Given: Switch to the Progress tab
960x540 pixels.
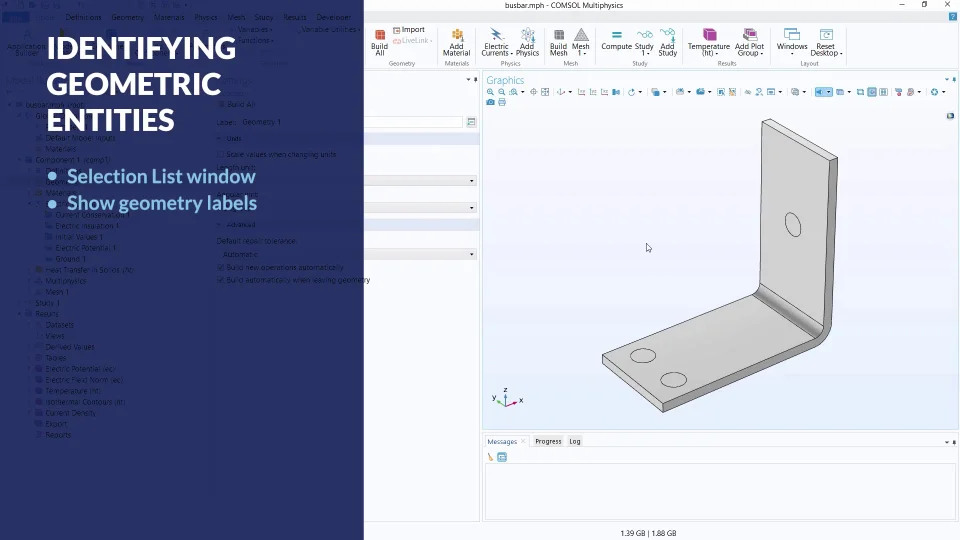Looking at the screenshot, I should (x=548, y=441).
